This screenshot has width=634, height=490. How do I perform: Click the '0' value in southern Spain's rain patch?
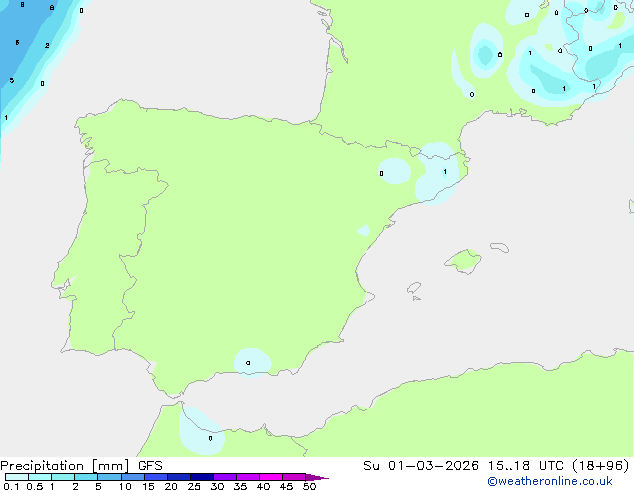[x=248, y=363]
